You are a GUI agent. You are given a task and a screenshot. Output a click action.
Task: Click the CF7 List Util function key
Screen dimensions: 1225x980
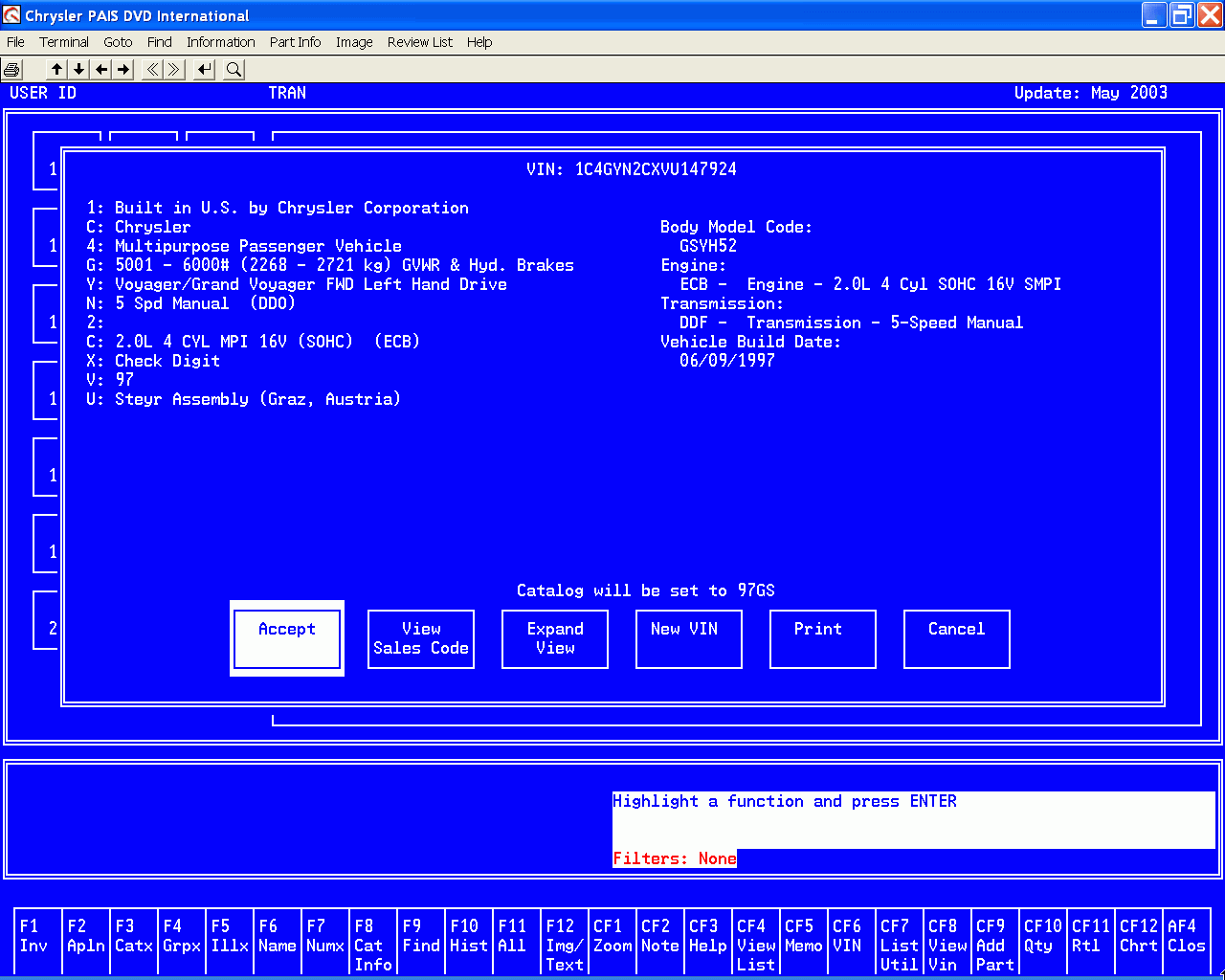pyautogui.click(x=900, y=943)
